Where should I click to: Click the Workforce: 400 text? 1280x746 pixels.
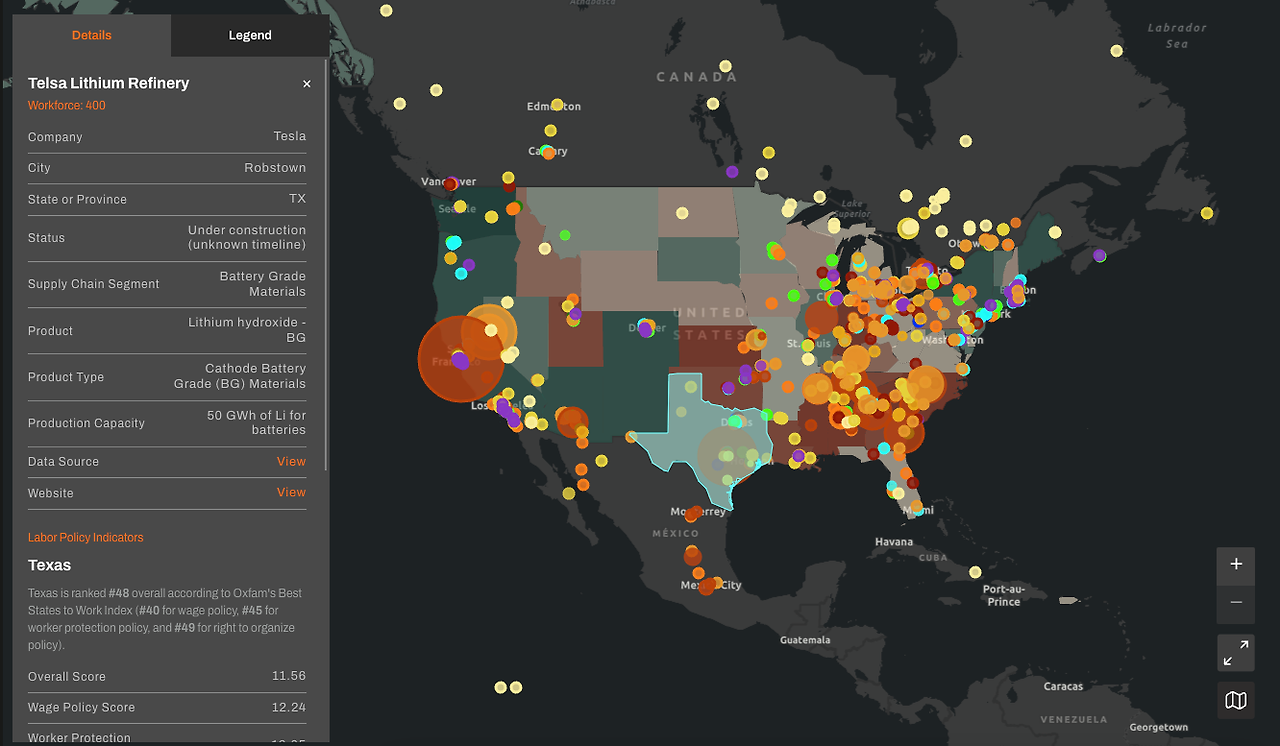click(x=67, y=105)
